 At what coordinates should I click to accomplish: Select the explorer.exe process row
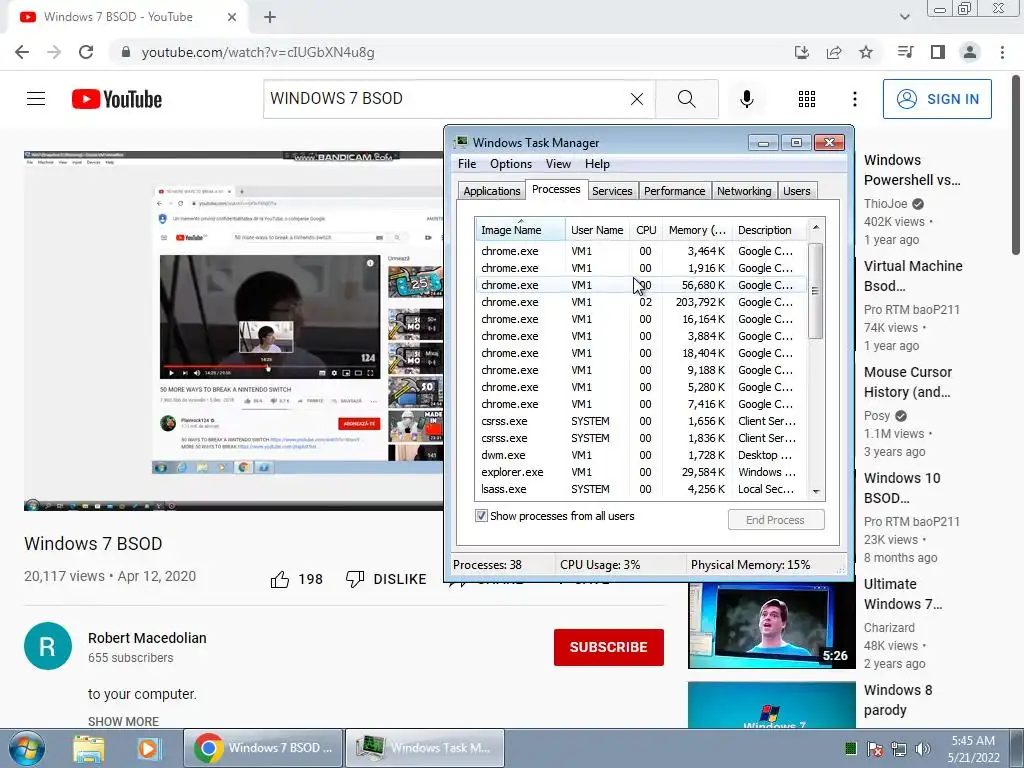tap(641, 472)
